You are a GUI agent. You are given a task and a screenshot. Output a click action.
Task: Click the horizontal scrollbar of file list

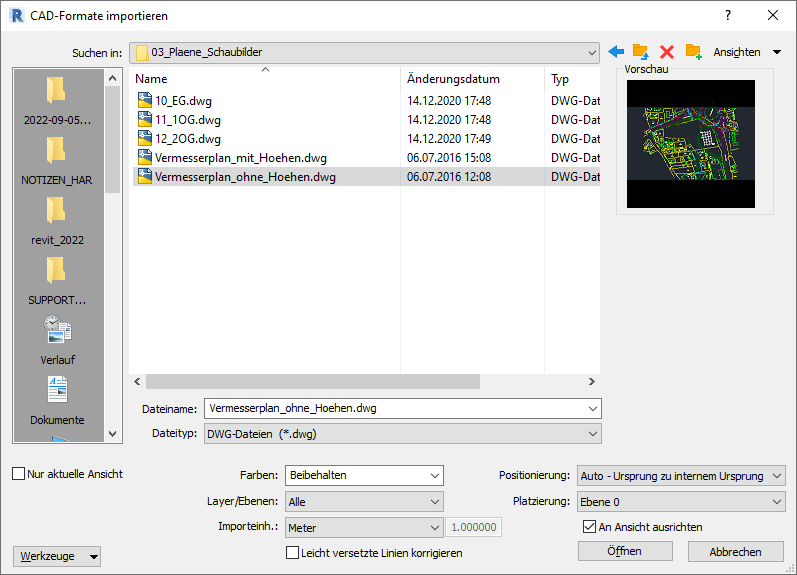coord(312,382)
